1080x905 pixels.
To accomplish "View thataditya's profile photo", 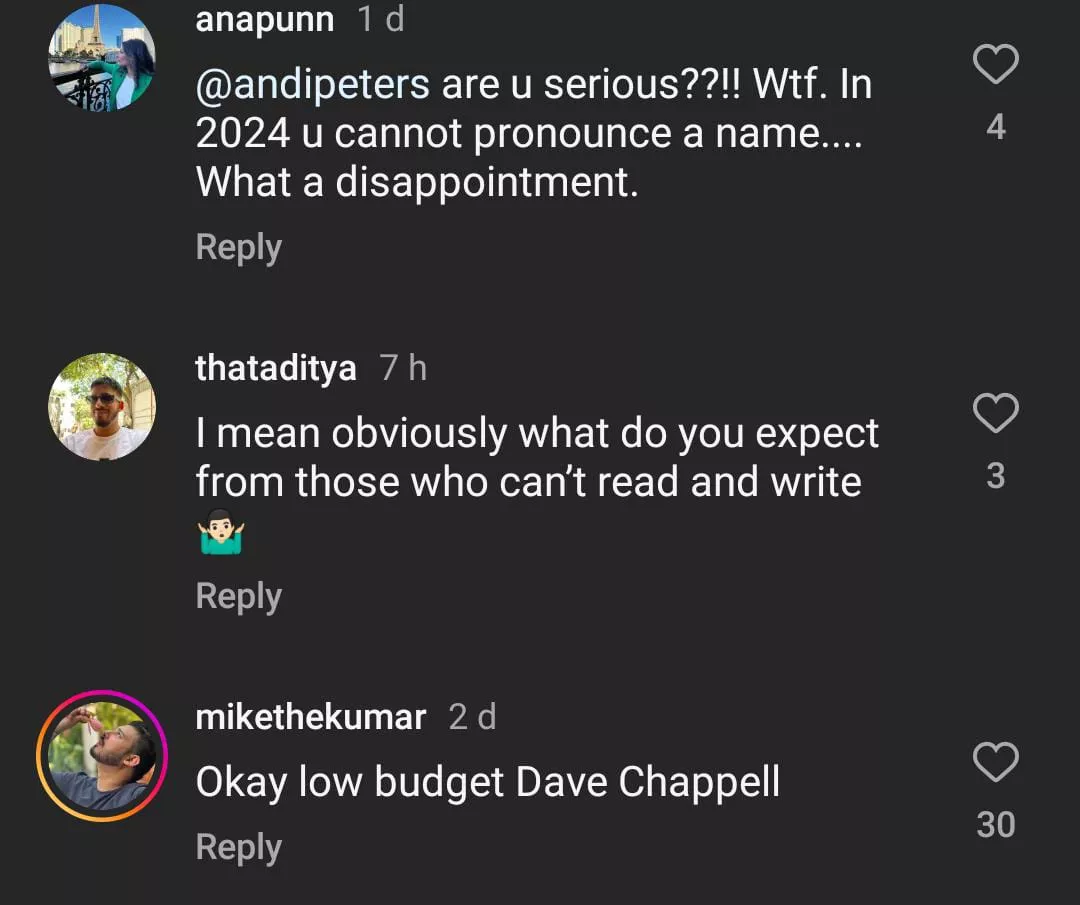I will pos(102,406).
